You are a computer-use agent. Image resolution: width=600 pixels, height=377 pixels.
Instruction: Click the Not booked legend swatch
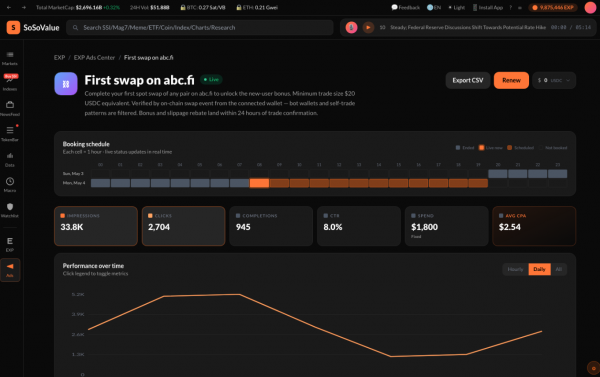[x=541, y=148]
